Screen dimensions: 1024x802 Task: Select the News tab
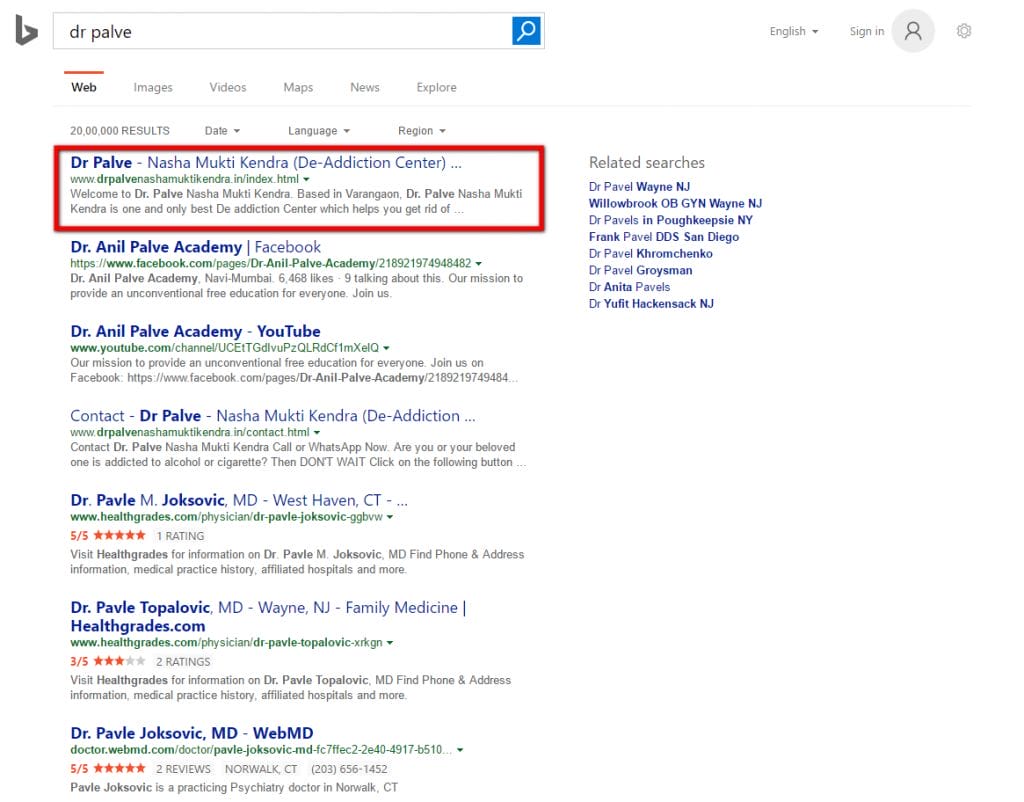point(365,87)
